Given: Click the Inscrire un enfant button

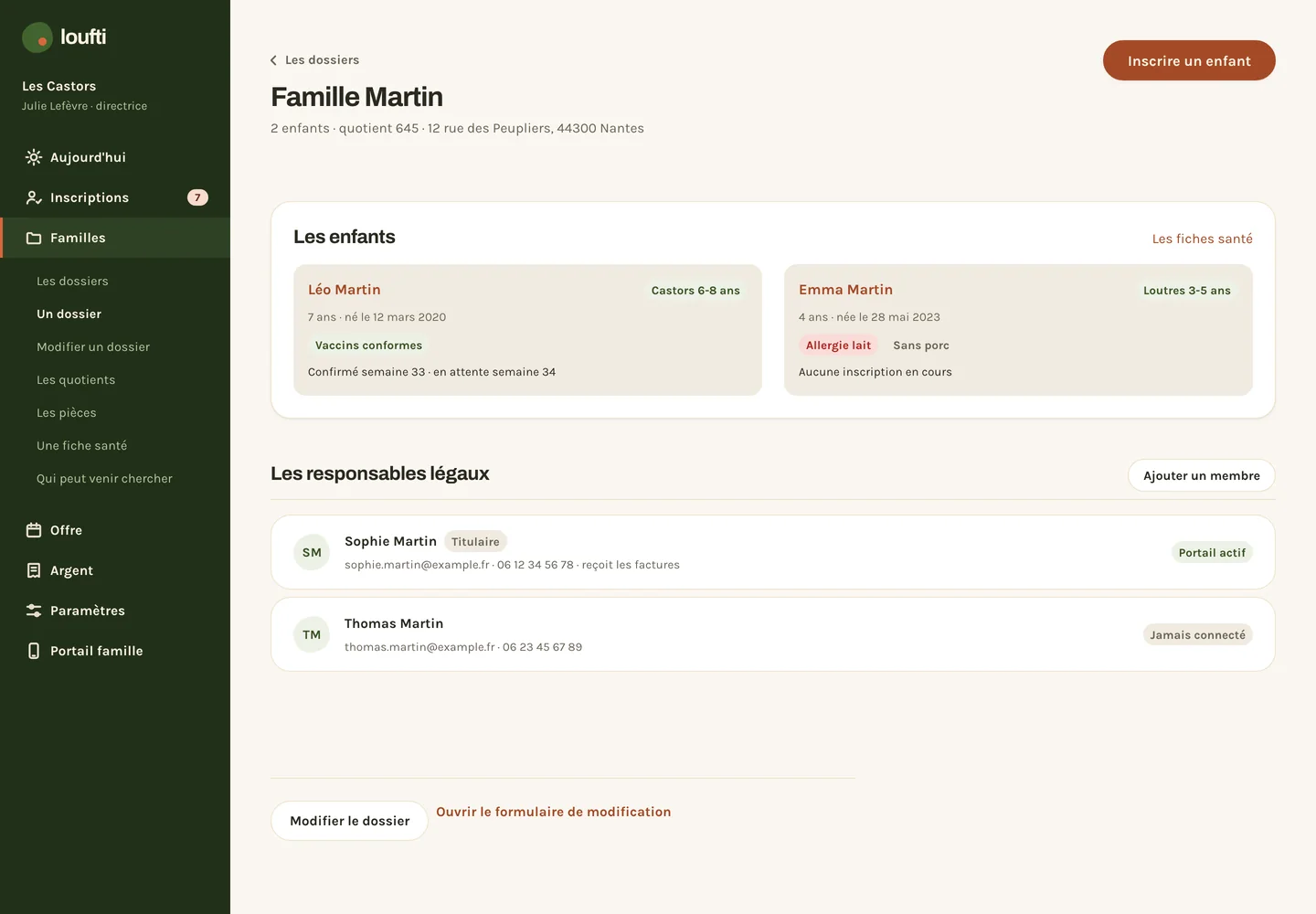Looking at the screenshot, I should [x=1189, y=60].
